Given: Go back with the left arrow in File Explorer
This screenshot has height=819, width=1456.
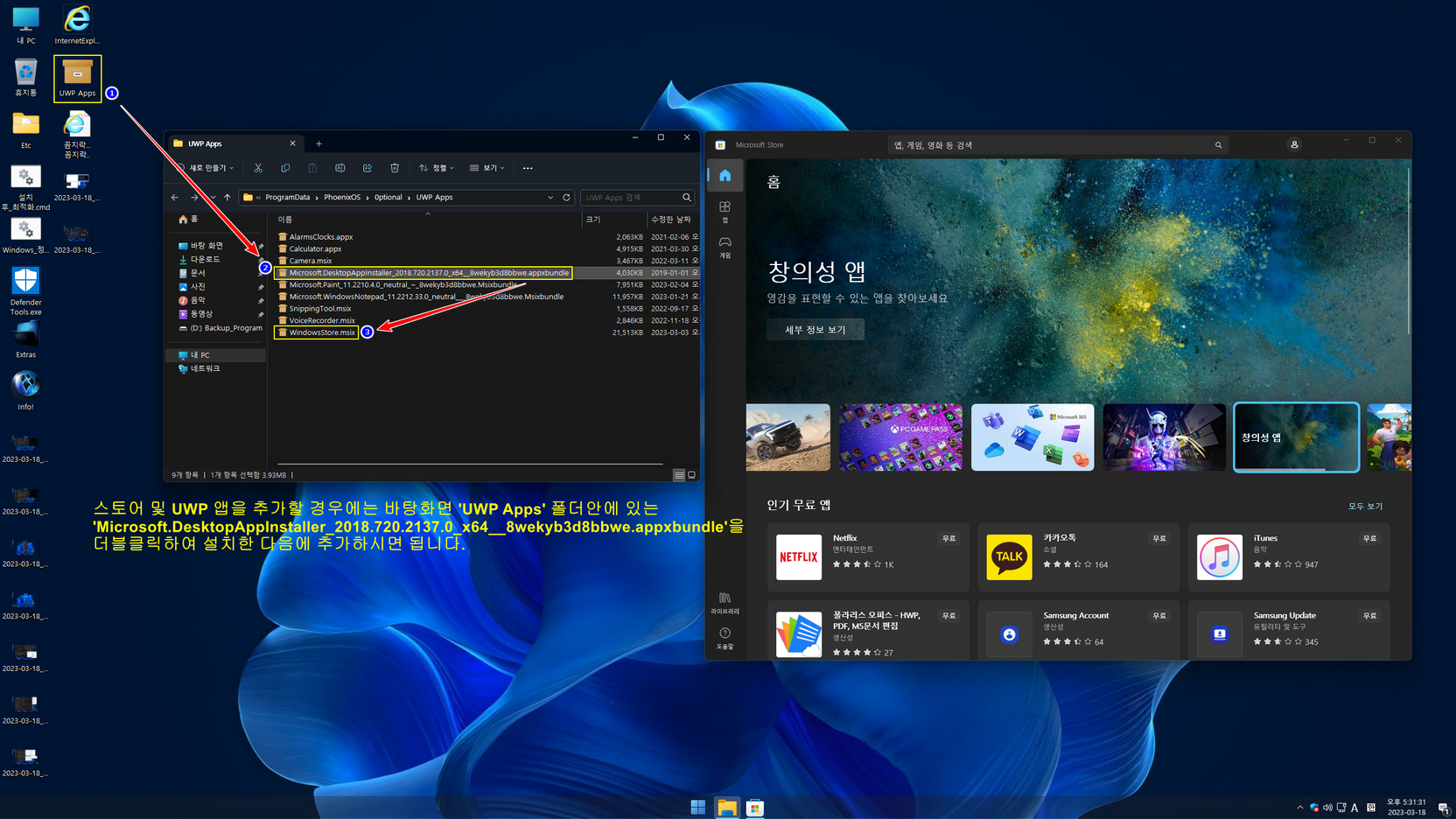Looking at the screenshot, I should tap(175, 198).
